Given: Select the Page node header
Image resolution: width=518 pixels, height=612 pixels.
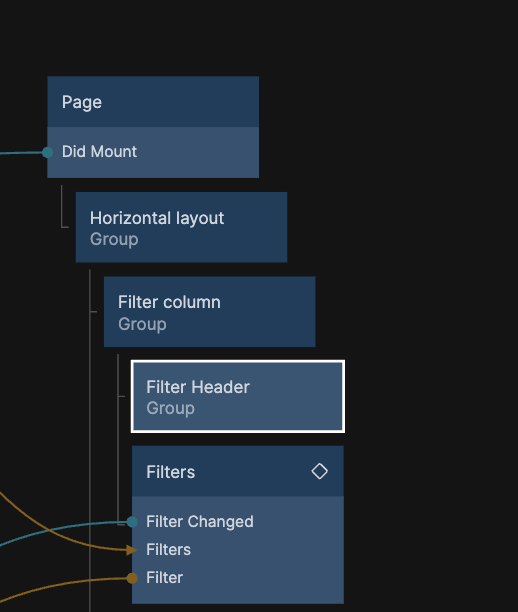Looking at the screenshot, I should 153,102.
